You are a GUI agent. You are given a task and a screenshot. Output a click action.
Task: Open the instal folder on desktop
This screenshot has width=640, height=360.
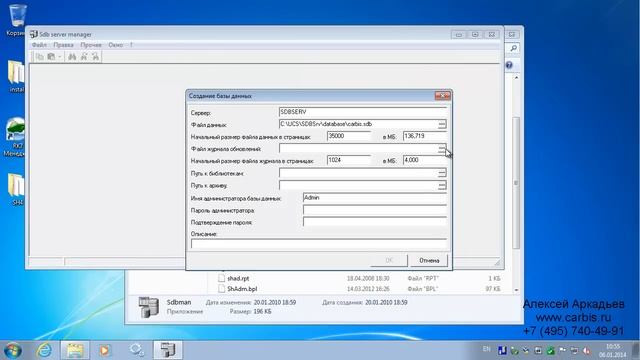[16, 76]
